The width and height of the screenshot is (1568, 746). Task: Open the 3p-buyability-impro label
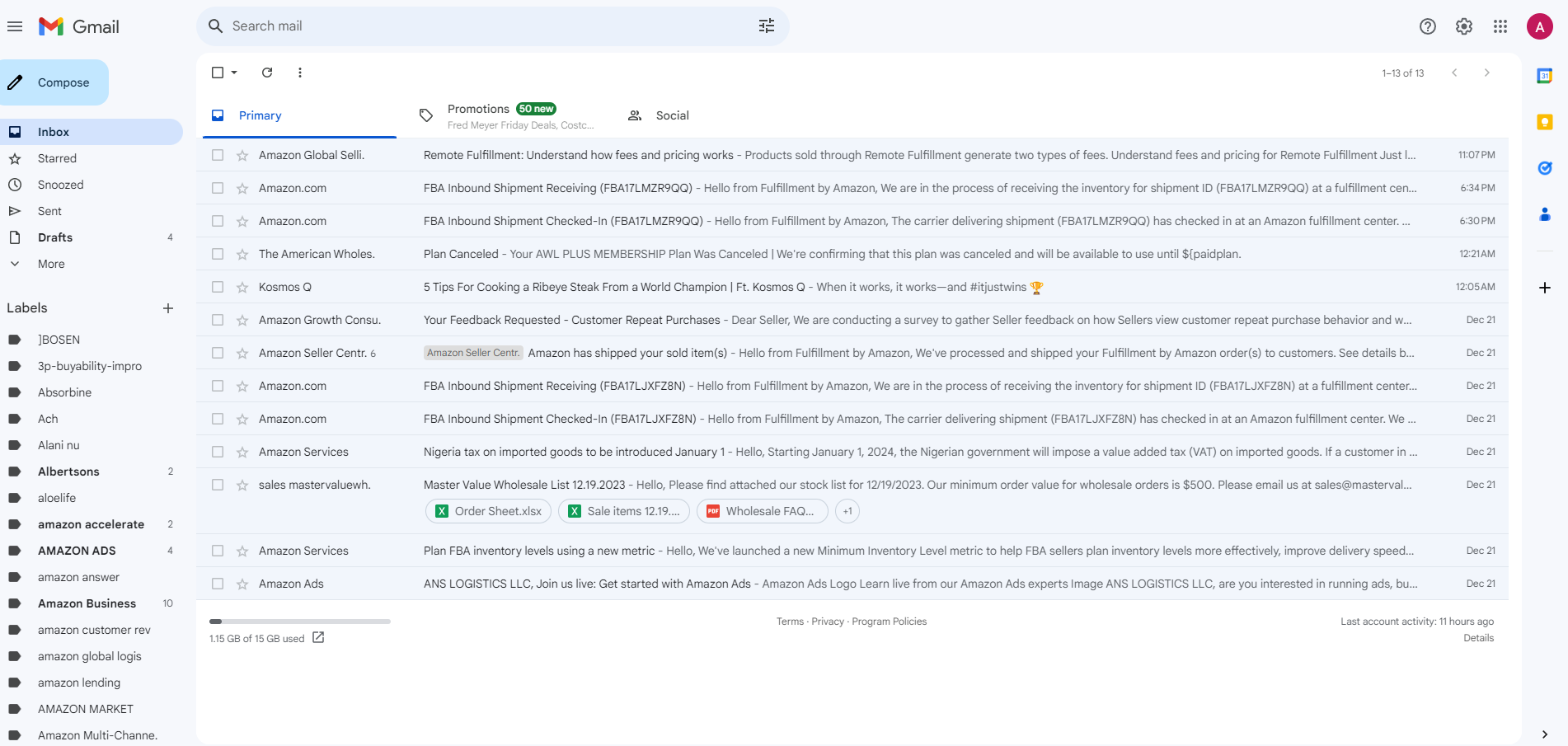pos(90,366)
